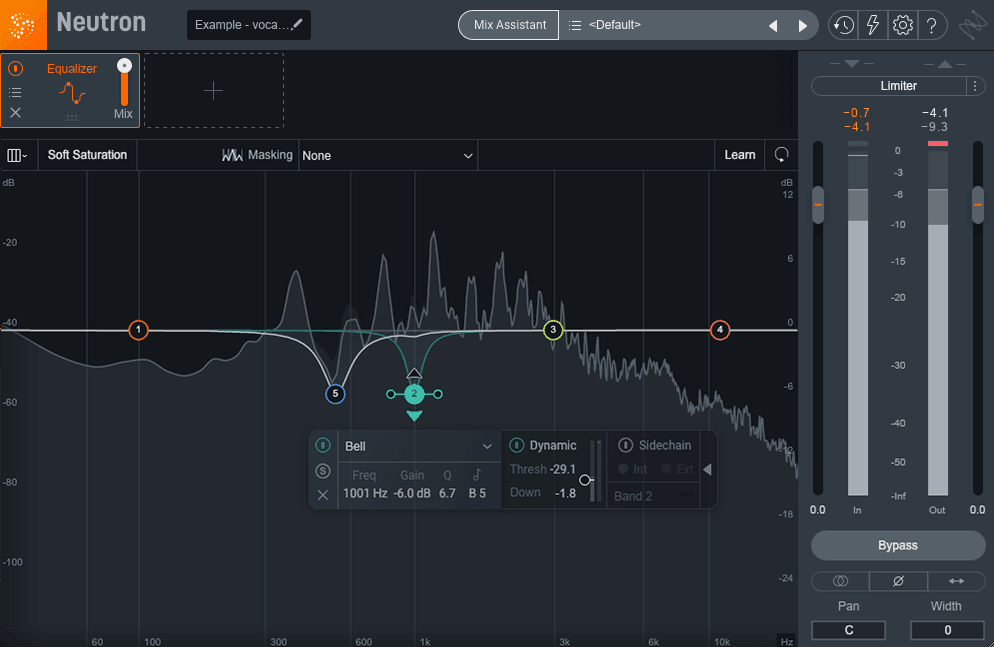
Task: Open the Band 2 sidechain dropdown
Action: point(653,496)
